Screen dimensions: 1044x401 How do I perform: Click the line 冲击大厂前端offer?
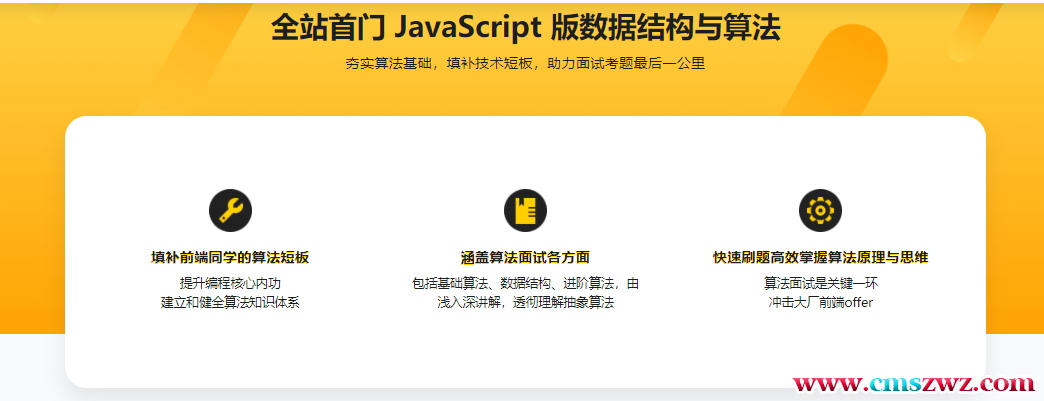pos(820,302)
